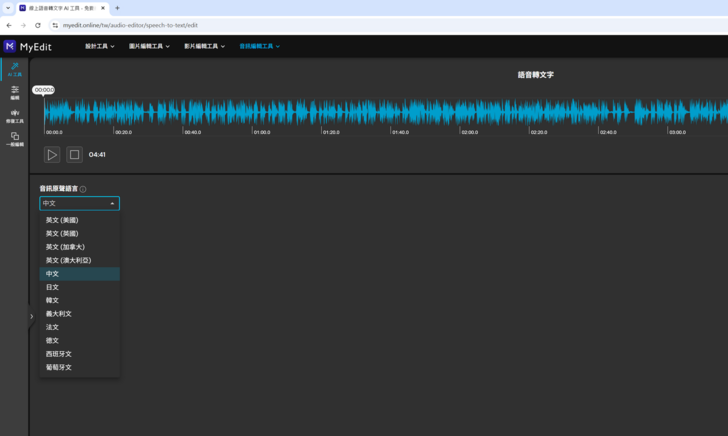Select the 修復工具 sidebar icon
This screenshot has width=728, height=436.
click(x=15, y=116)
